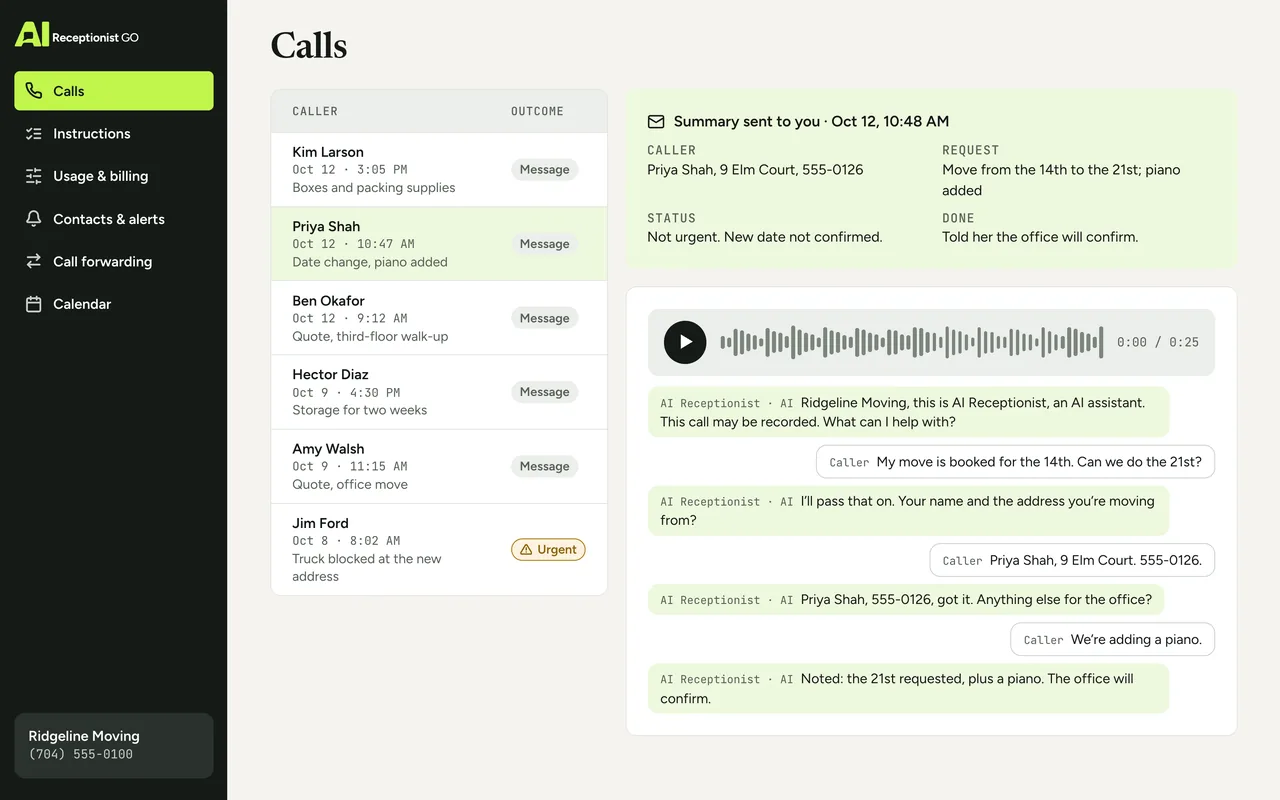The width and height of the screenshot is (1280, 800).
Task: Click the Message badge for Hector Diaz
Action: click(x=544, y=392)
